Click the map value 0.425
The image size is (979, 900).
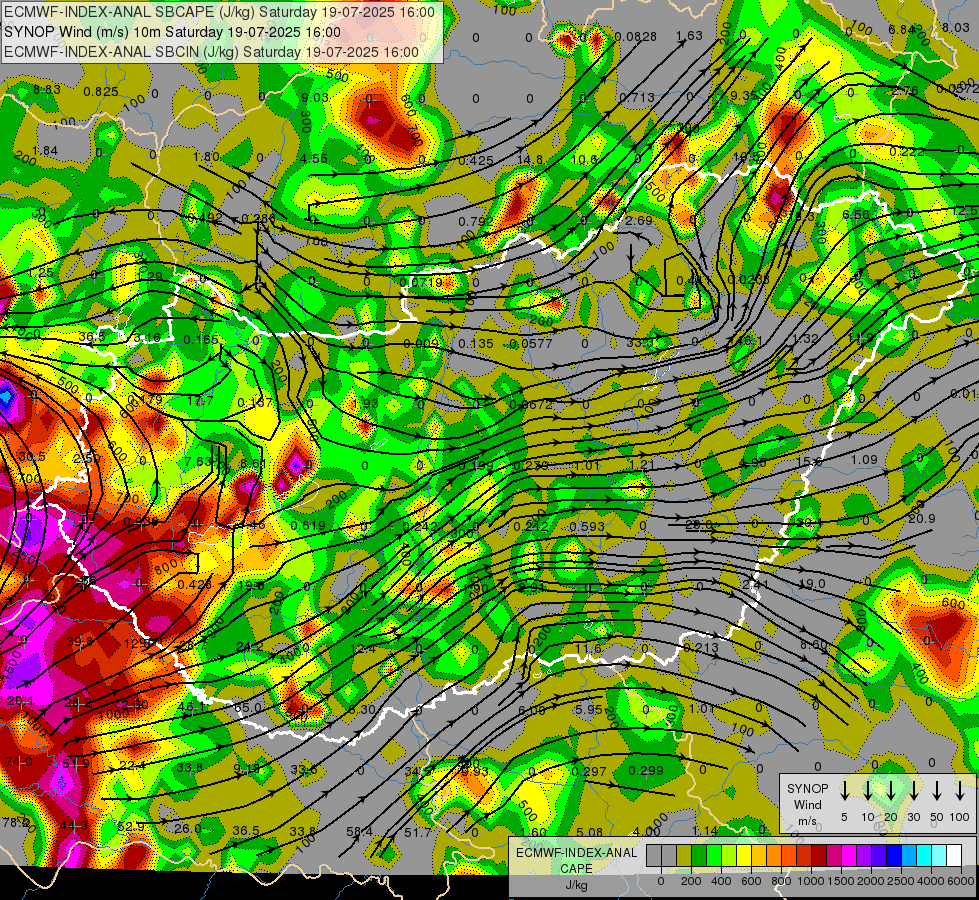(x=476, y=161)
